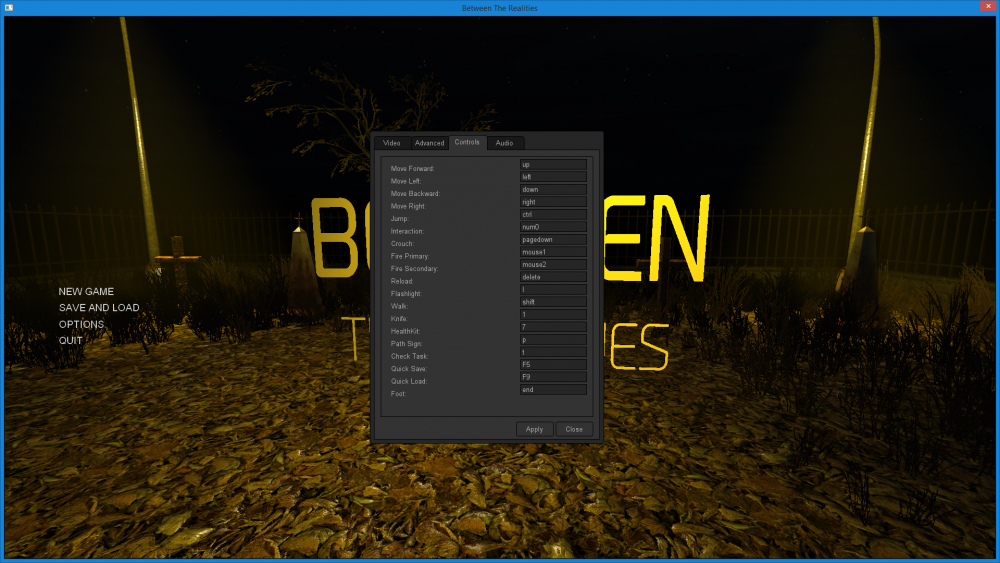
Task: Click the 'Fire Secondary:' label
Action: click(415, 268)
